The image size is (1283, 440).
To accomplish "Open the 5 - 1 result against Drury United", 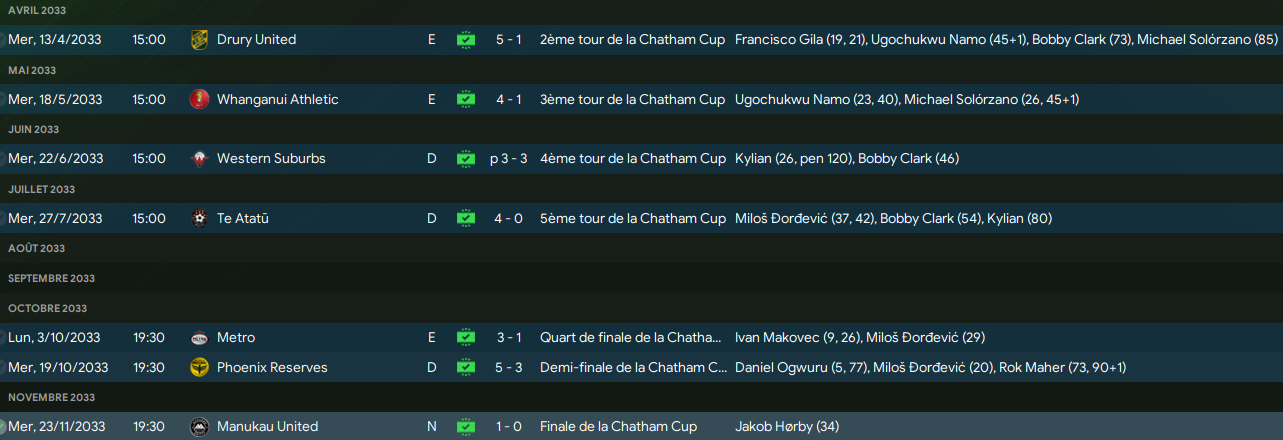I will point(508,40).
